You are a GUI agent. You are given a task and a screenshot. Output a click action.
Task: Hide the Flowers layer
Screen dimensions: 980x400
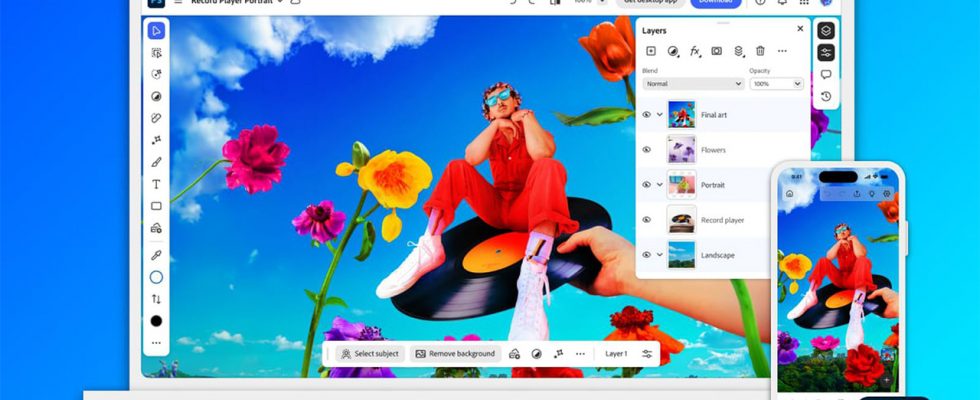(646, 150)
